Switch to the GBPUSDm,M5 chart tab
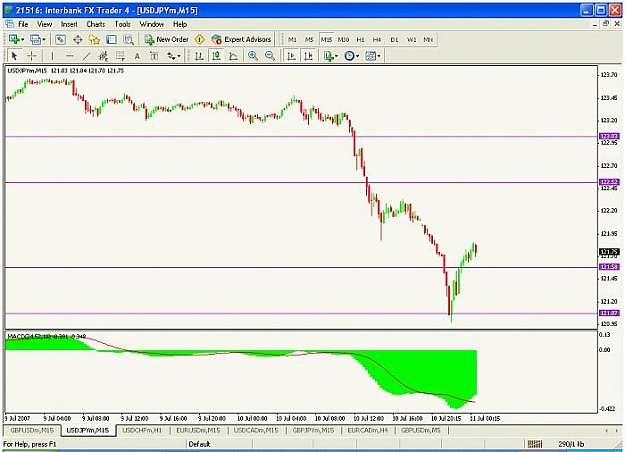 click(421, 430)
